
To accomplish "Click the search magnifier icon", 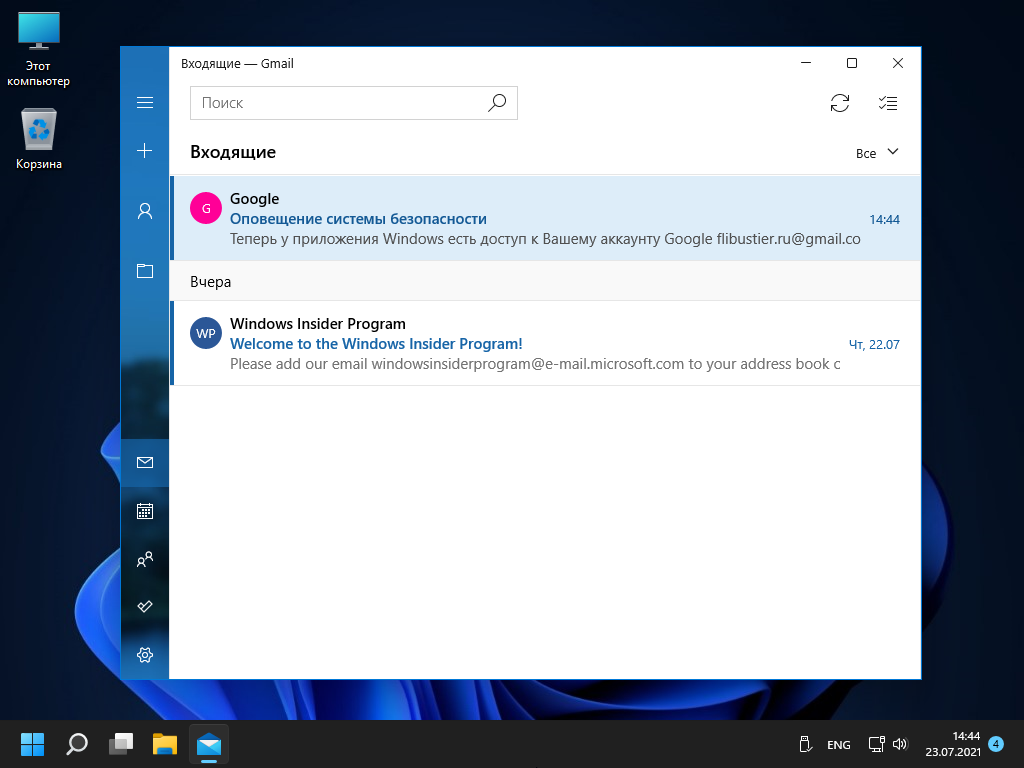I will coord(497,103).
